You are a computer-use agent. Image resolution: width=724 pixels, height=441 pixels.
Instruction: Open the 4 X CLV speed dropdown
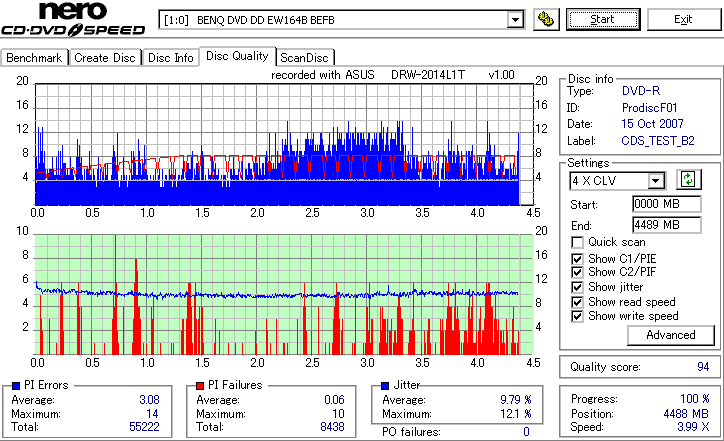click(x=655, y=181)
